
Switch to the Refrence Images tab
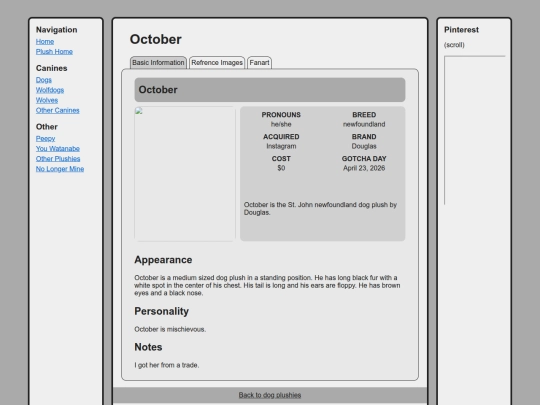[x=217, y=63]
